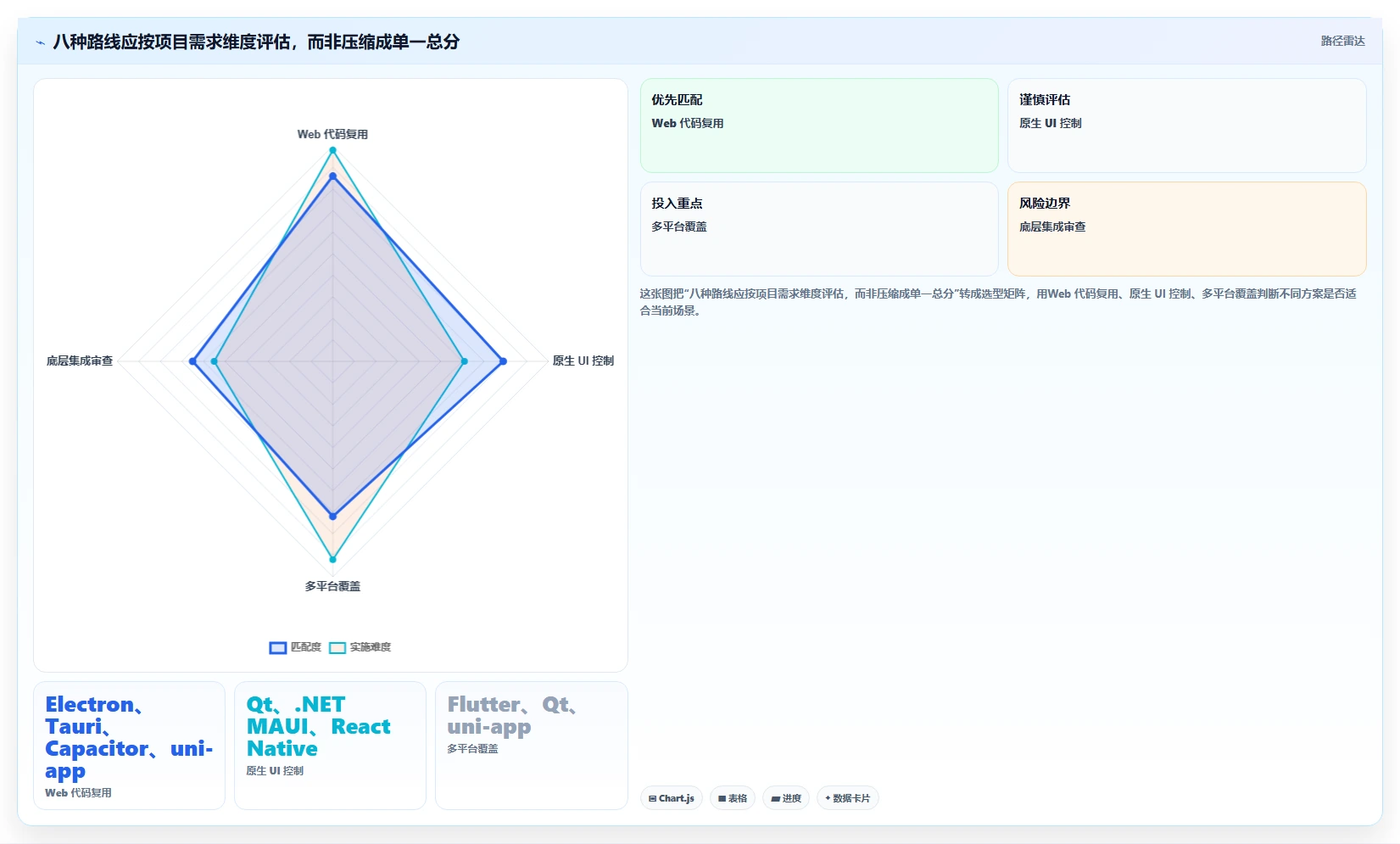1400x844 pixels.
Task: Click the 实施难度 data point on 多平台覆盖 axis
Action: 332,559
